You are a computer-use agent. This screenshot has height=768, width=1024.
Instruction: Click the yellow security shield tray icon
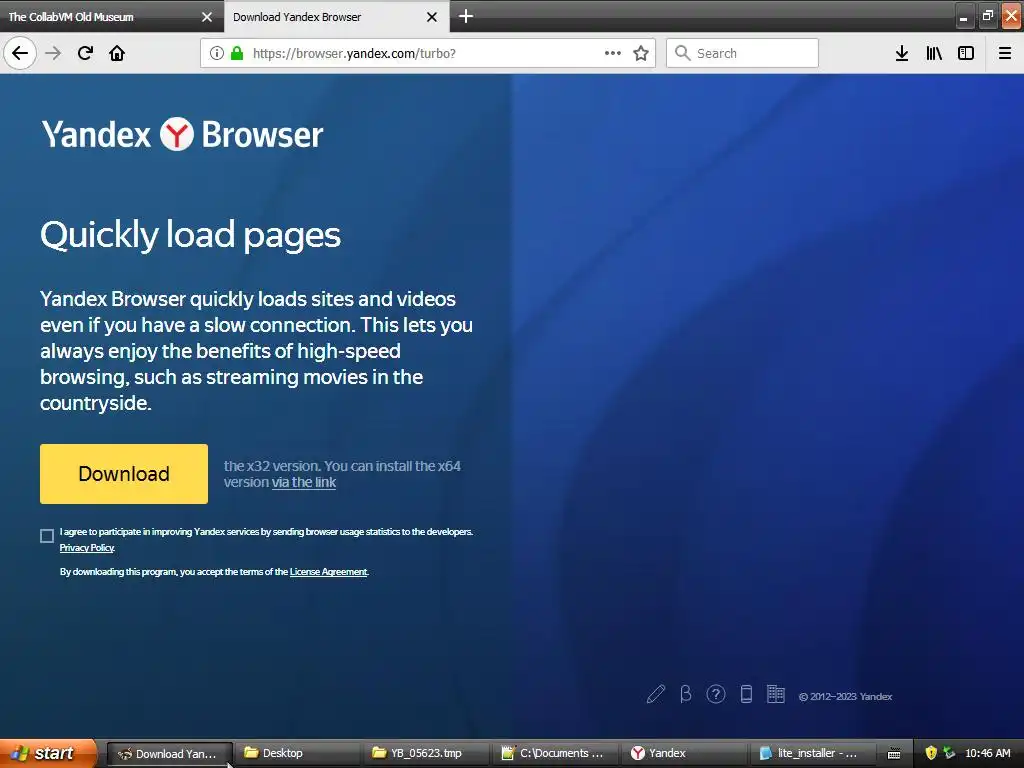(x=931, y=753)
